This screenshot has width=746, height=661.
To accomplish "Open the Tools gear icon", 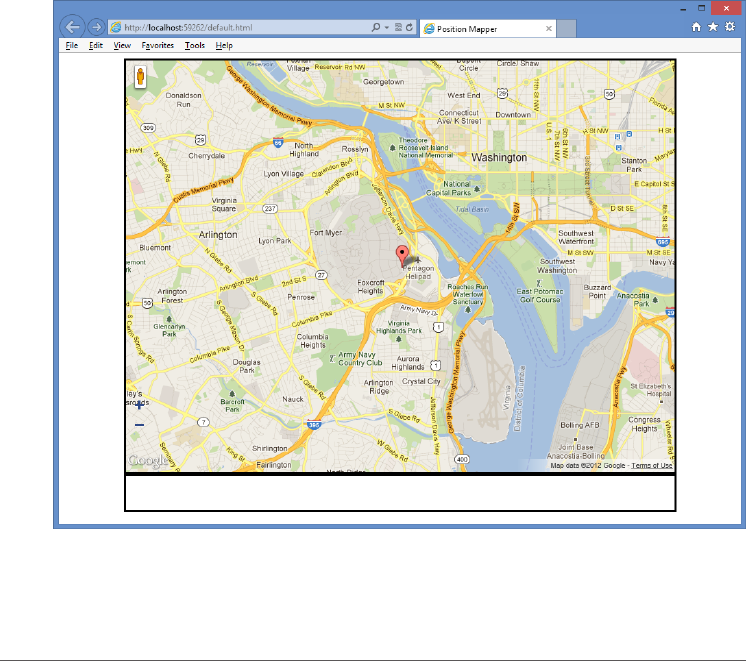I will 730,27.
